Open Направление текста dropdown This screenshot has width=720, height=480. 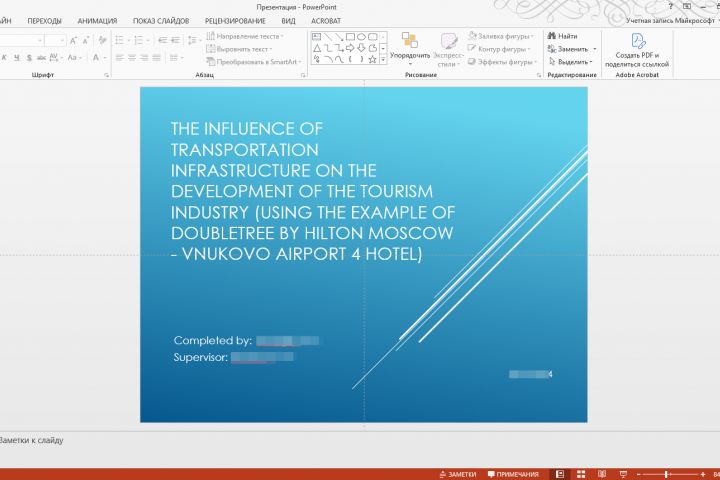(x=245, y=36)
